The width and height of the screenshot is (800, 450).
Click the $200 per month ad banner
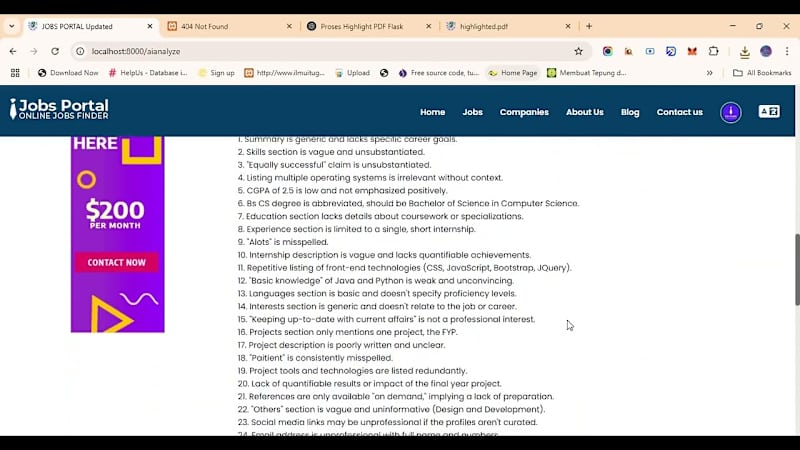click(x=117, y=234)
